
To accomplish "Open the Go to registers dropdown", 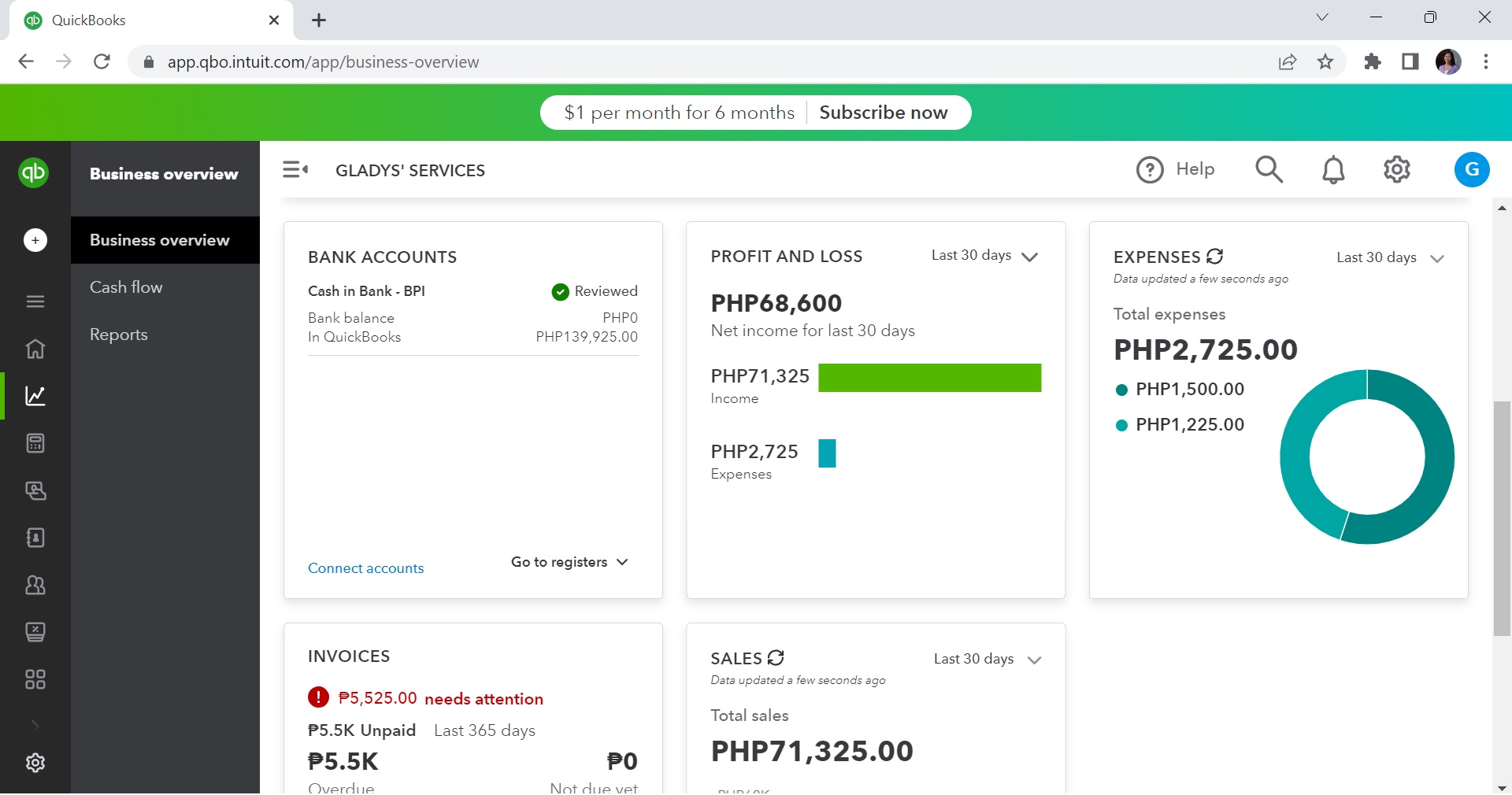I will (569, 562).
